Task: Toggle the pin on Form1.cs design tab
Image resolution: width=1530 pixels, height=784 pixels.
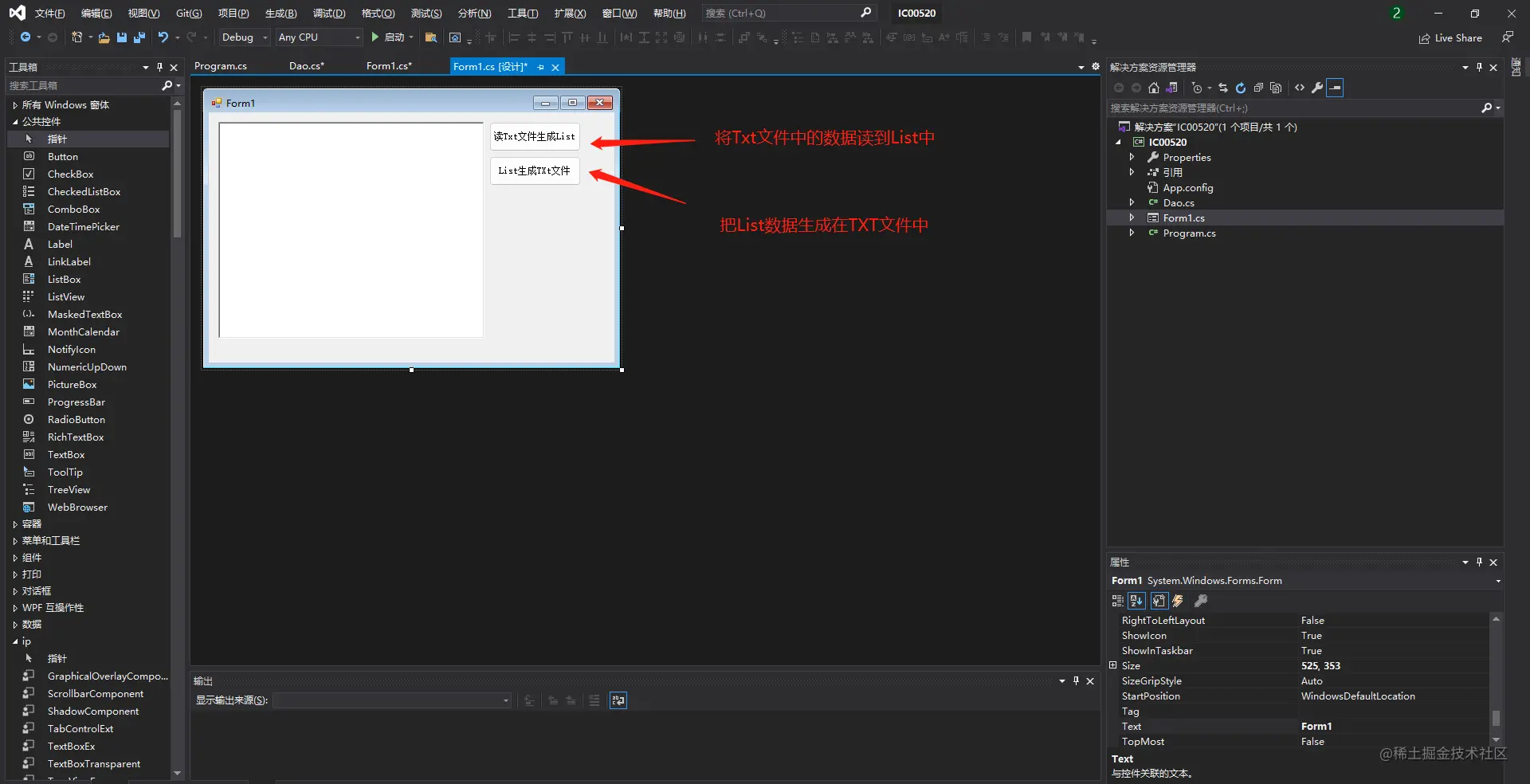Action: click(x=541, y=67)
